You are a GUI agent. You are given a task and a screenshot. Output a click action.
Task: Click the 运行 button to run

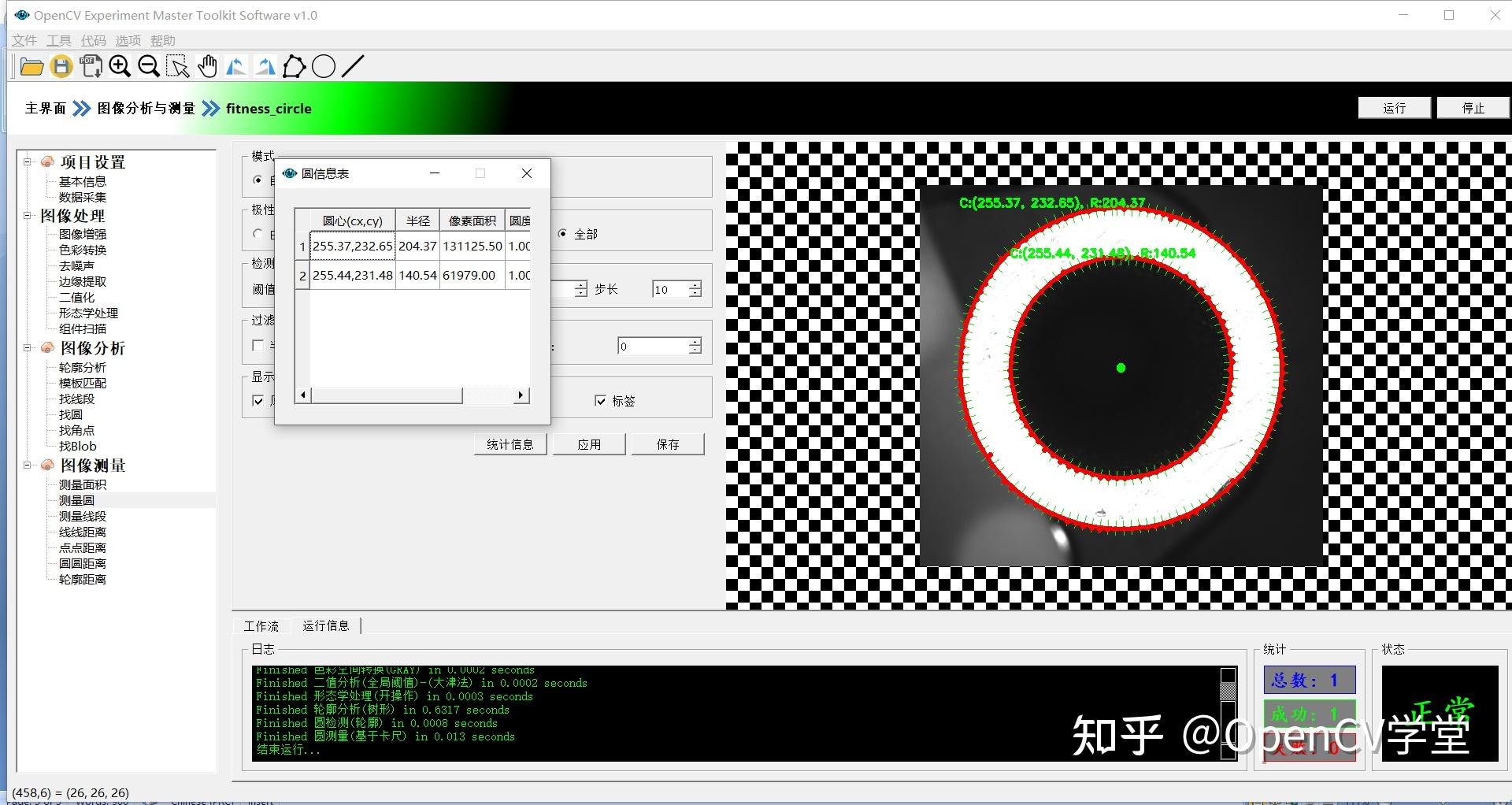click(x=1394, y=107)
